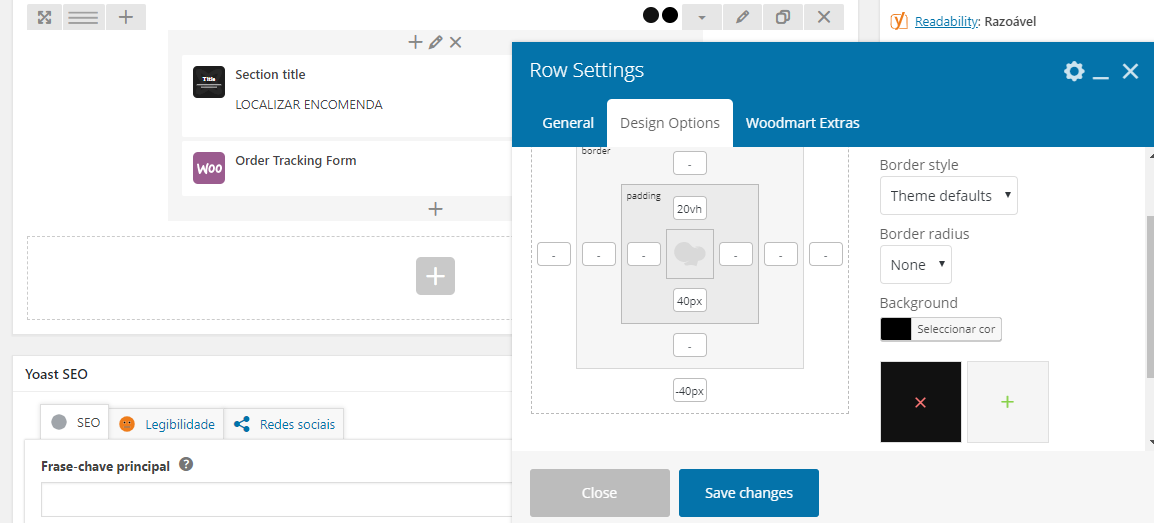Remove background image with red X
The width and height of the screenshot is (1154, 523).
click(x=921, y=402)
